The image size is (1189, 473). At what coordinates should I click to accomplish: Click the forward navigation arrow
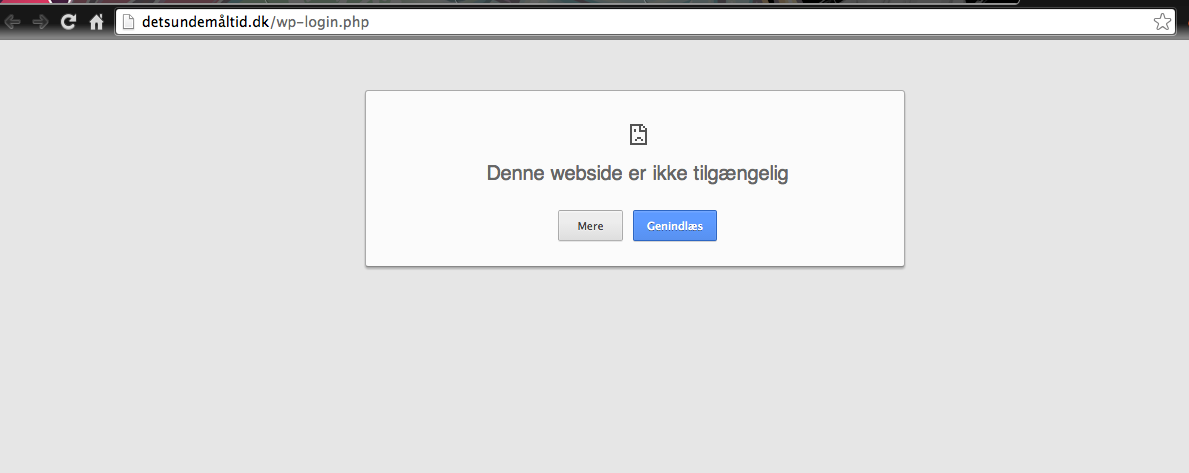tap(41, 22)
